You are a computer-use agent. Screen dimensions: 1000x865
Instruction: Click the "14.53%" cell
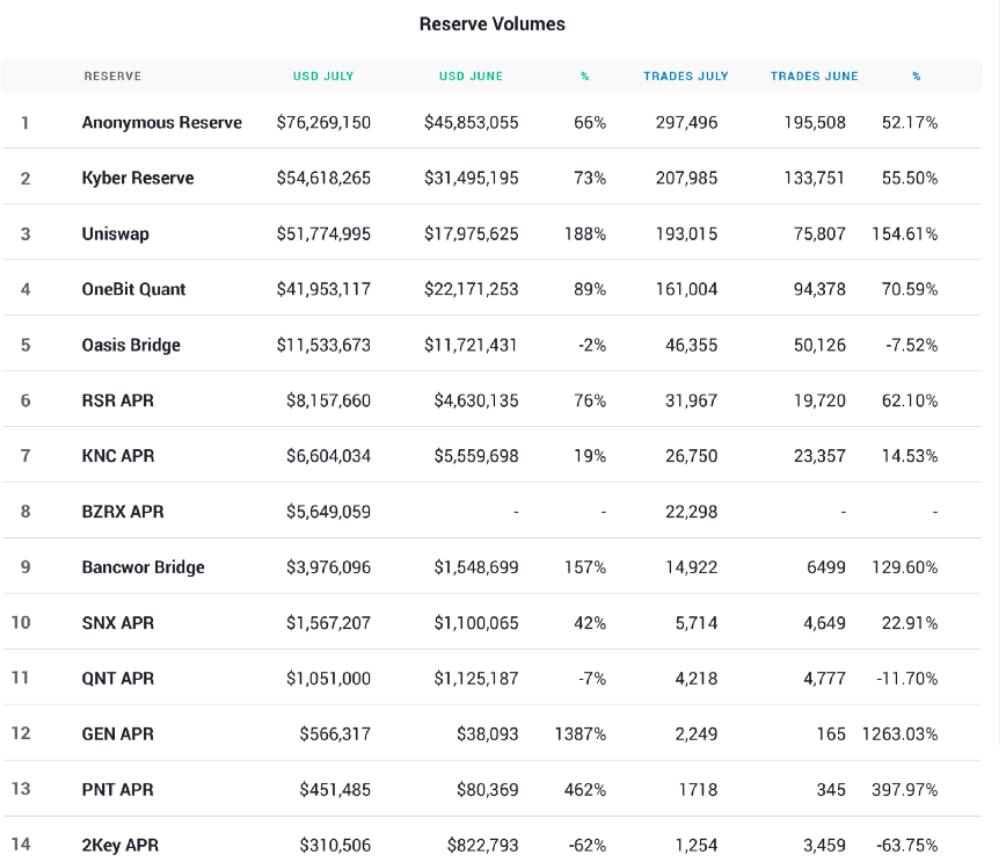tap(909, 456)
